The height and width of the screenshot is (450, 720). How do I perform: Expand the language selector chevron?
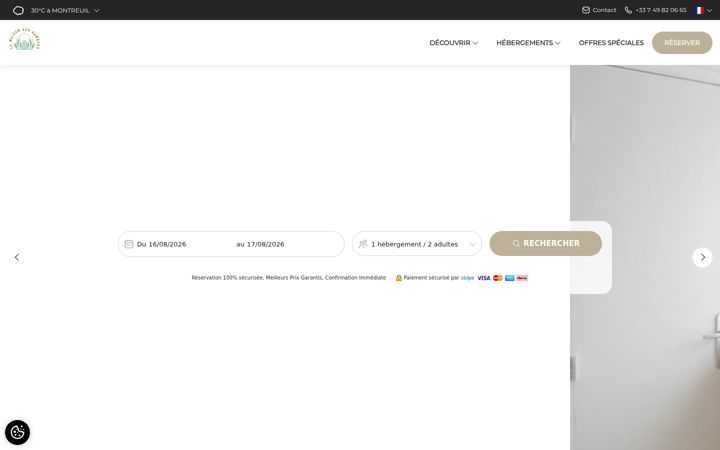(x=709, y=11)
